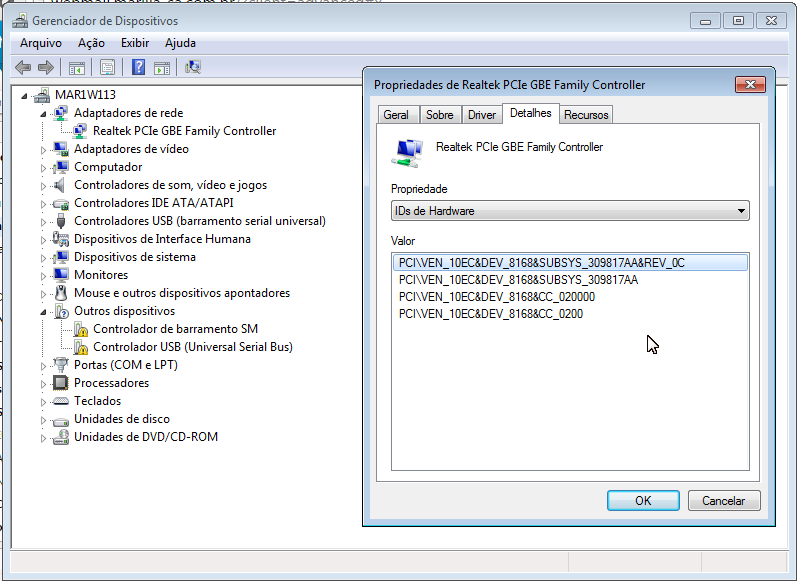Click the Forward arrow toolbar icon

click(x=46, y=67)
